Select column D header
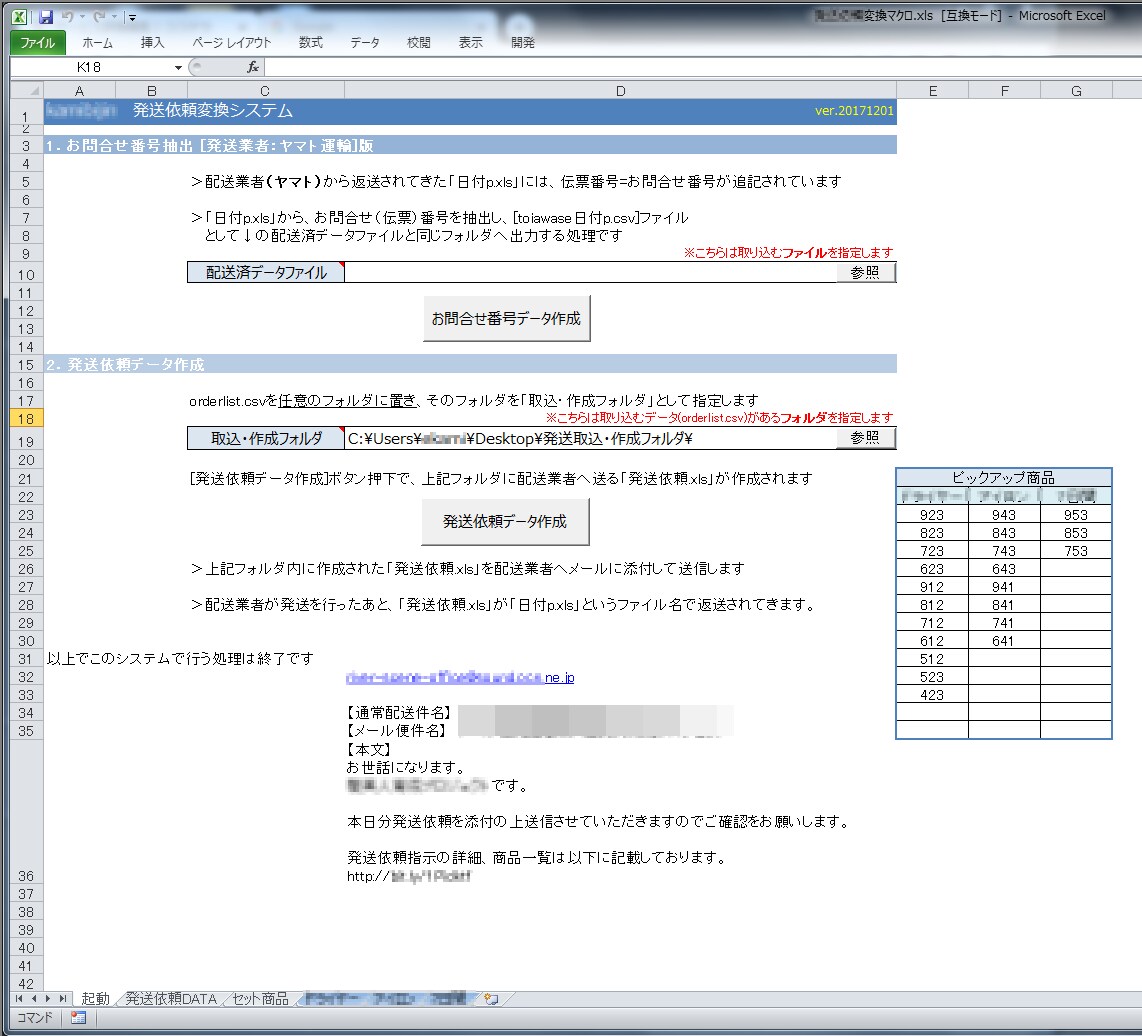This screenshot has height=1036, width=1142. (621, 90)
